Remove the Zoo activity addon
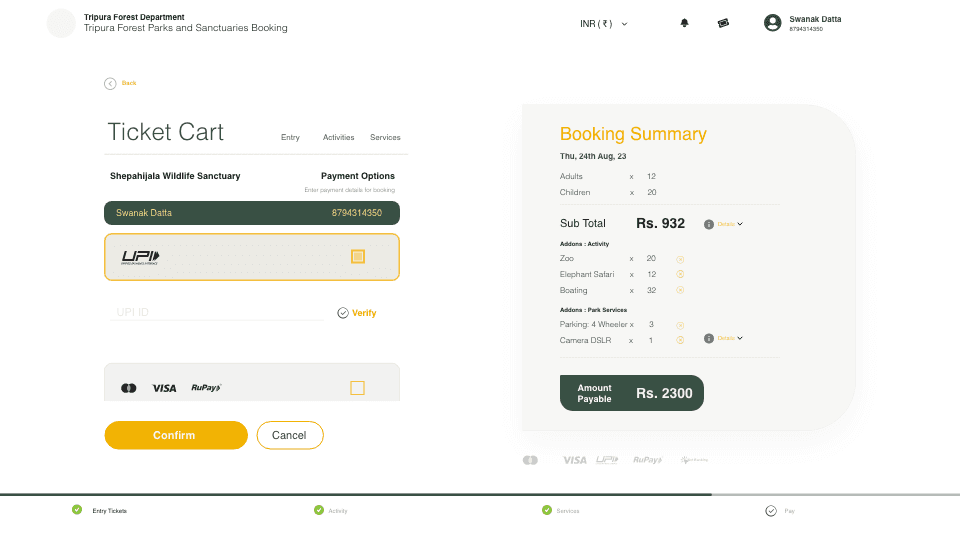The height and width of the screenshot is (535, 960). click(x=680, y=260)
